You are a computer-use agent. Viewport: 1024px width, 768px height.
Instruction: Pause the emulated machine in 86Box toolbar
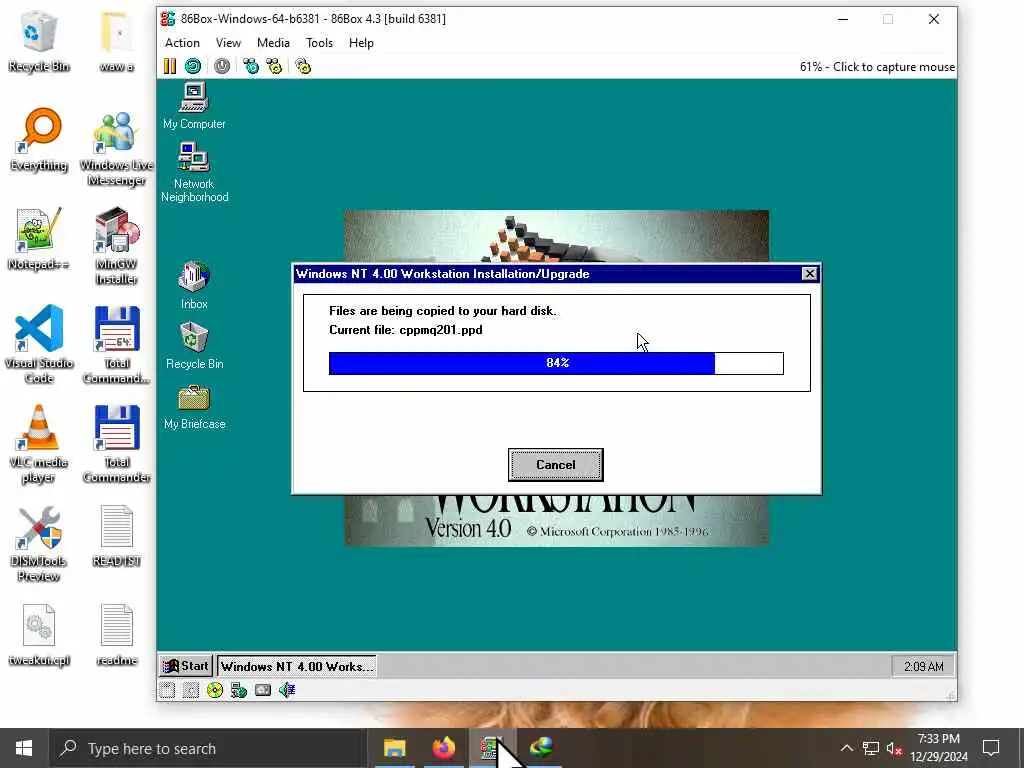tap(170, 66)
